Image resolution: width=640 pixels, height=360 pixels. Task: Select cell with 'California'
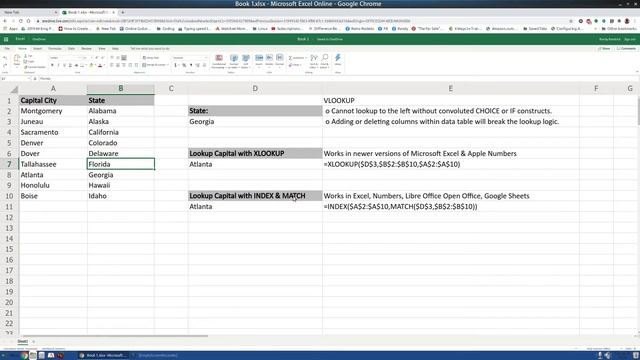click(x=121, y=132)
